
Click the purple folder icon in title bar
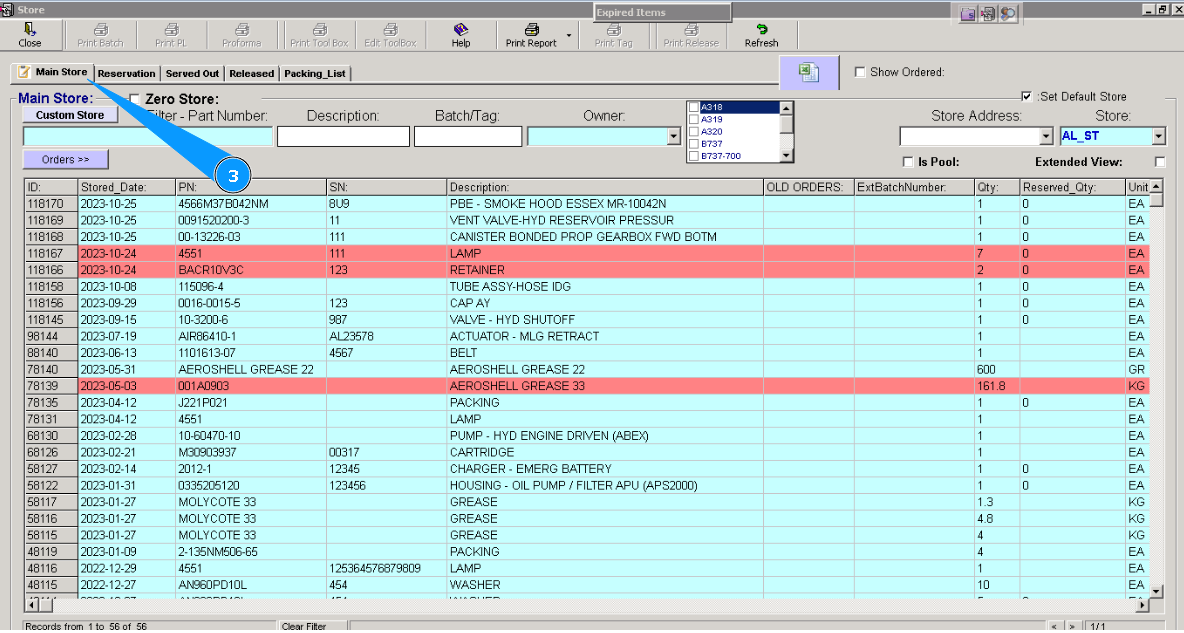coord(968,13)
